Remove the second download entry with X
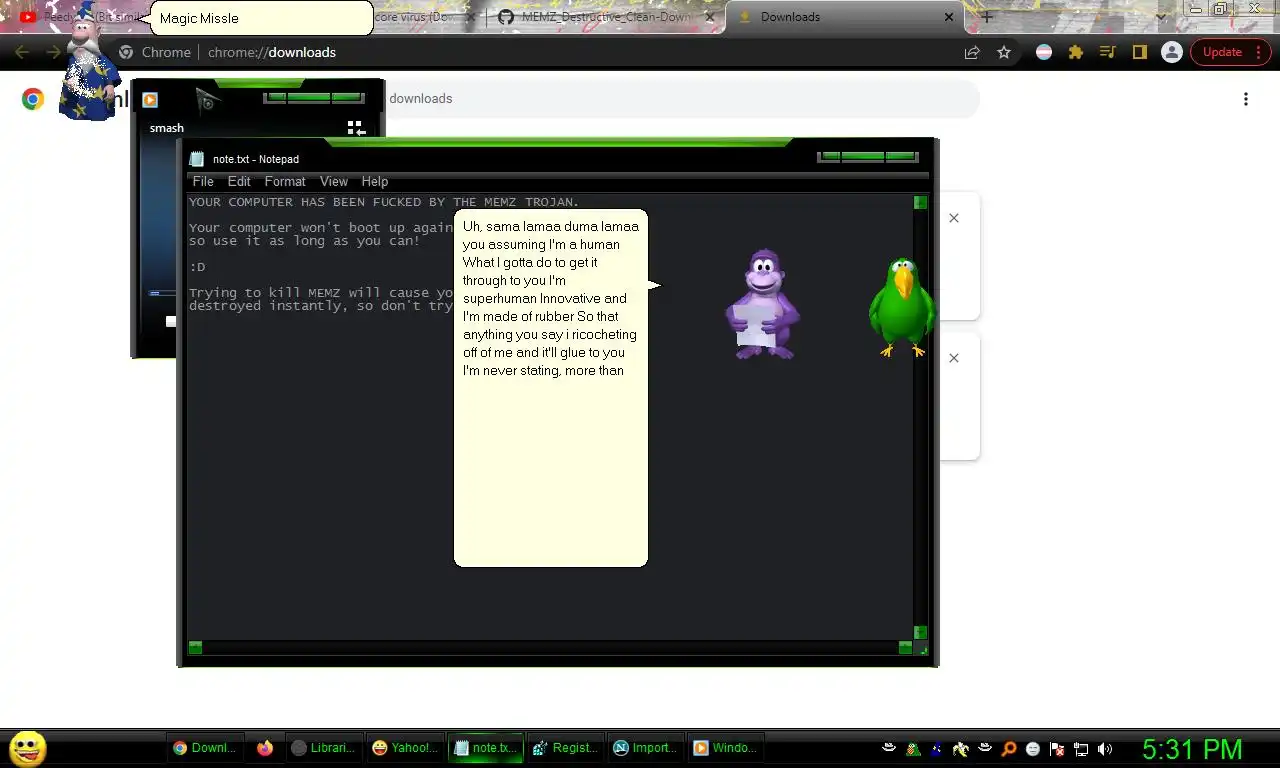 tap(954, 358)
